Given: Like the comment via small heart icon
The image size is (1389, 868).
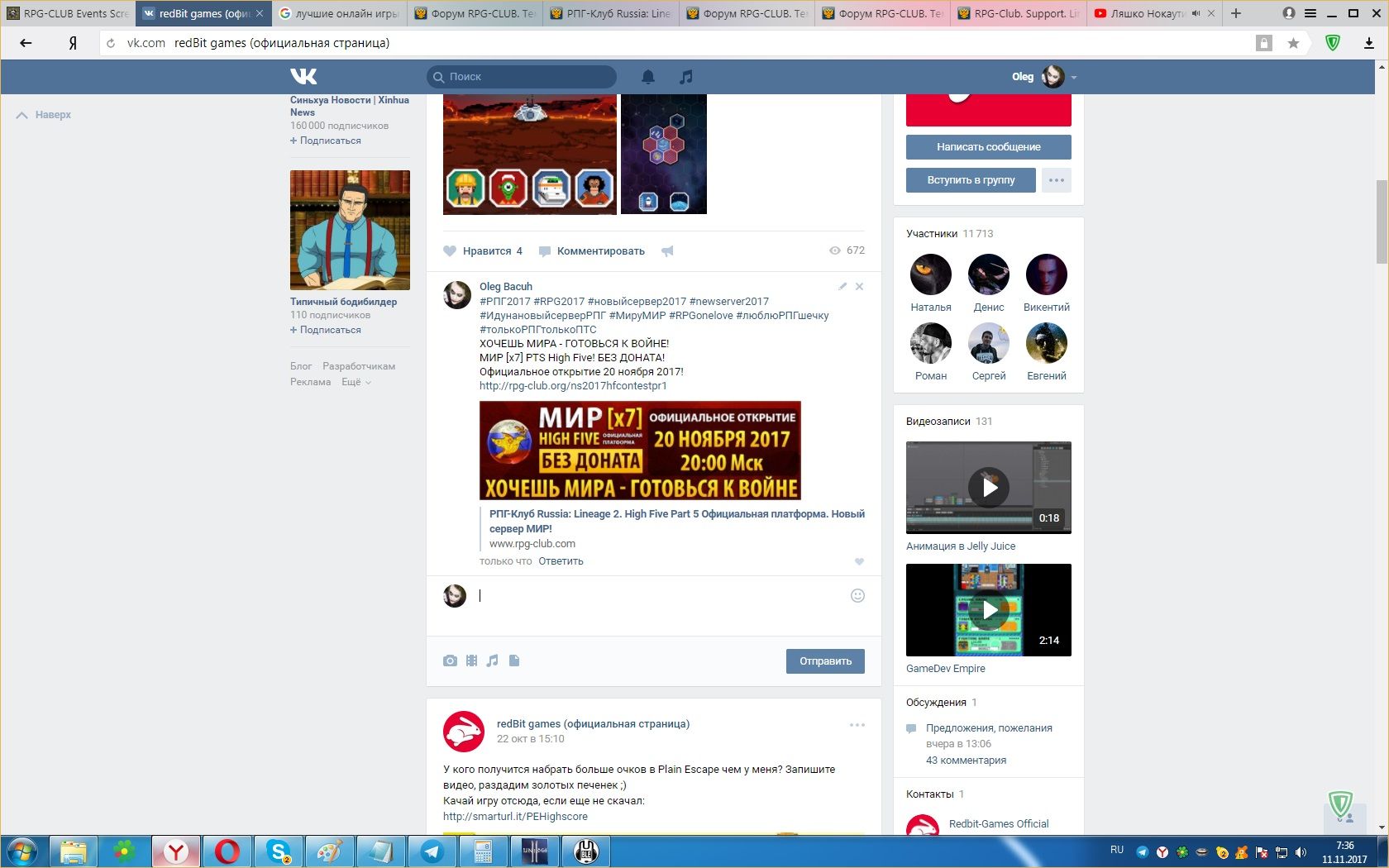Looking at the screenshot, I should pyautogui.click(x=859, y=561).
